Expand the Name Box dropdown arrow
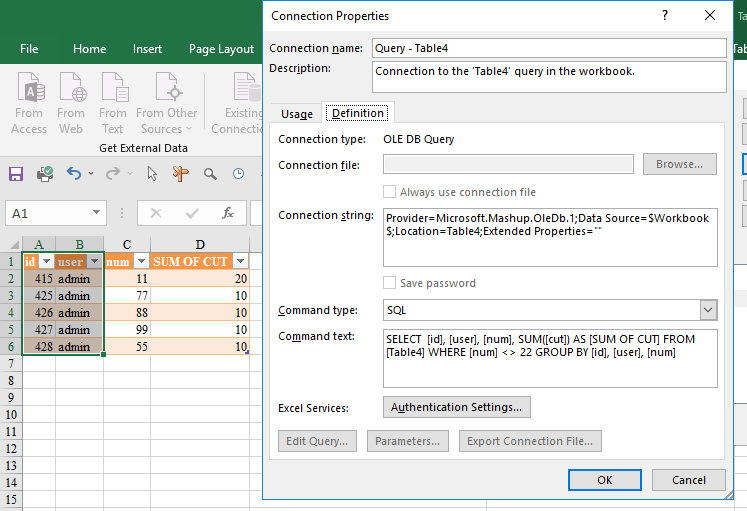The height and width of the screenshot is (511, 747). coord(96,213)
